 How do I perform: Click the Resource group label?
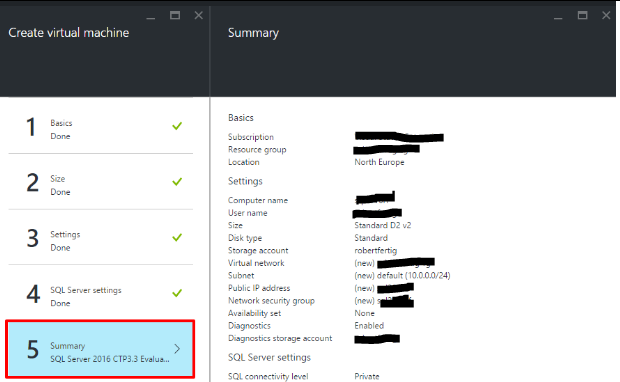pyautogui.click(x=257, y=149)
